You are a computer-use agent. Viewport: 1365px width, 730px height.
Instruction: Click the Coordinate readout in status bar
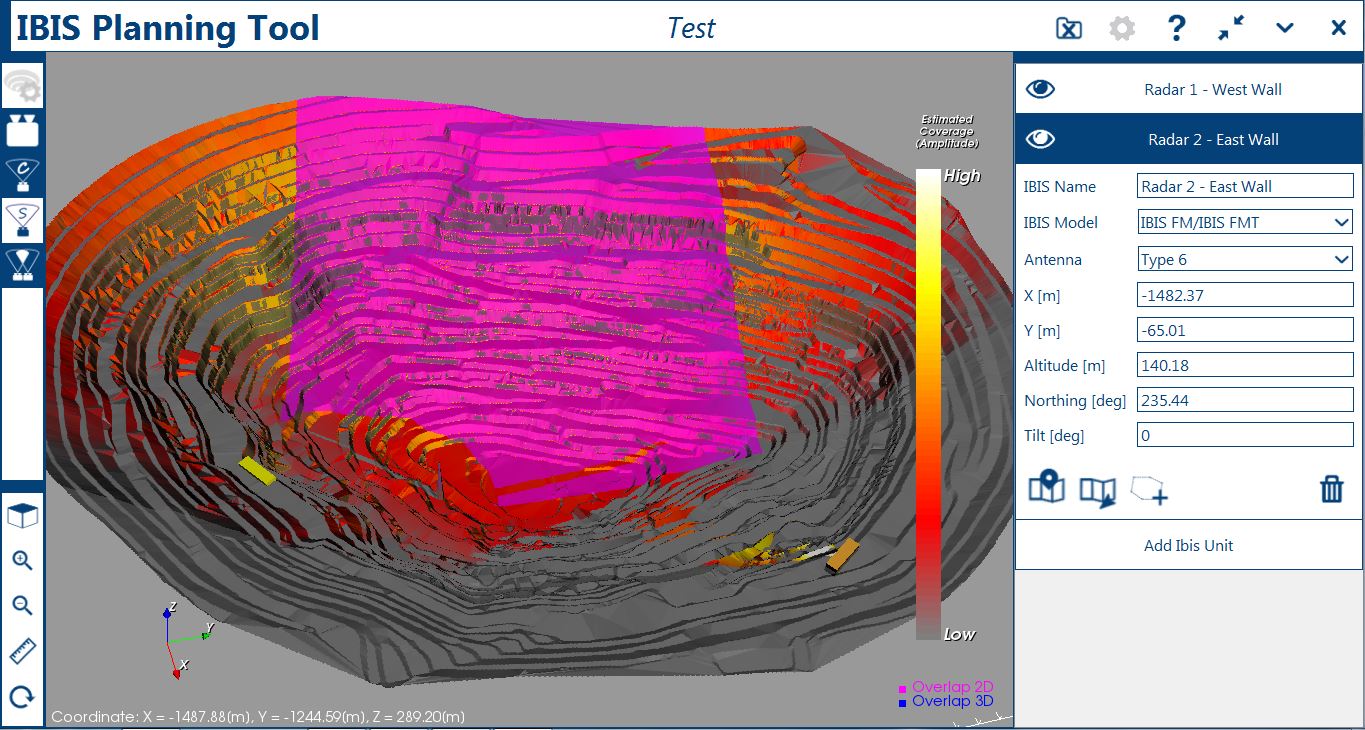click(x=258, y=717)
